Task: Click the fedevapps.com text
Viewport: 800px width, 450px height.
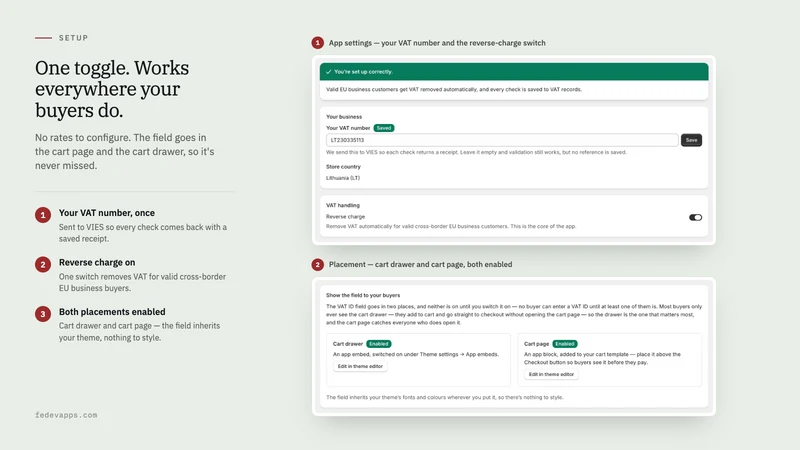Action: pyautogui.click(x=66, y=415)
